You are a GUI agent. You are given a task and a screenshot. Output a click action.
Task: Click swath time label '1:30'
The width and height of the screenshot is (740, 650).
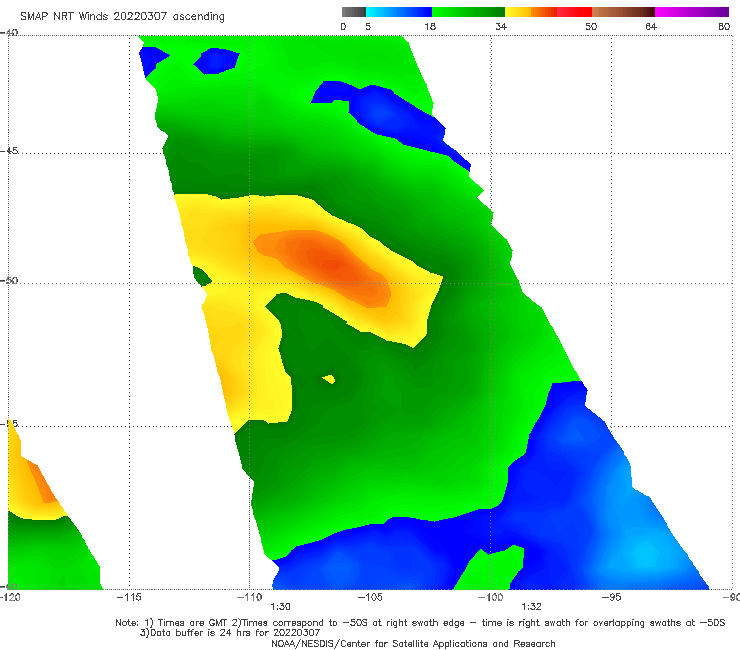tap(280, 607)
